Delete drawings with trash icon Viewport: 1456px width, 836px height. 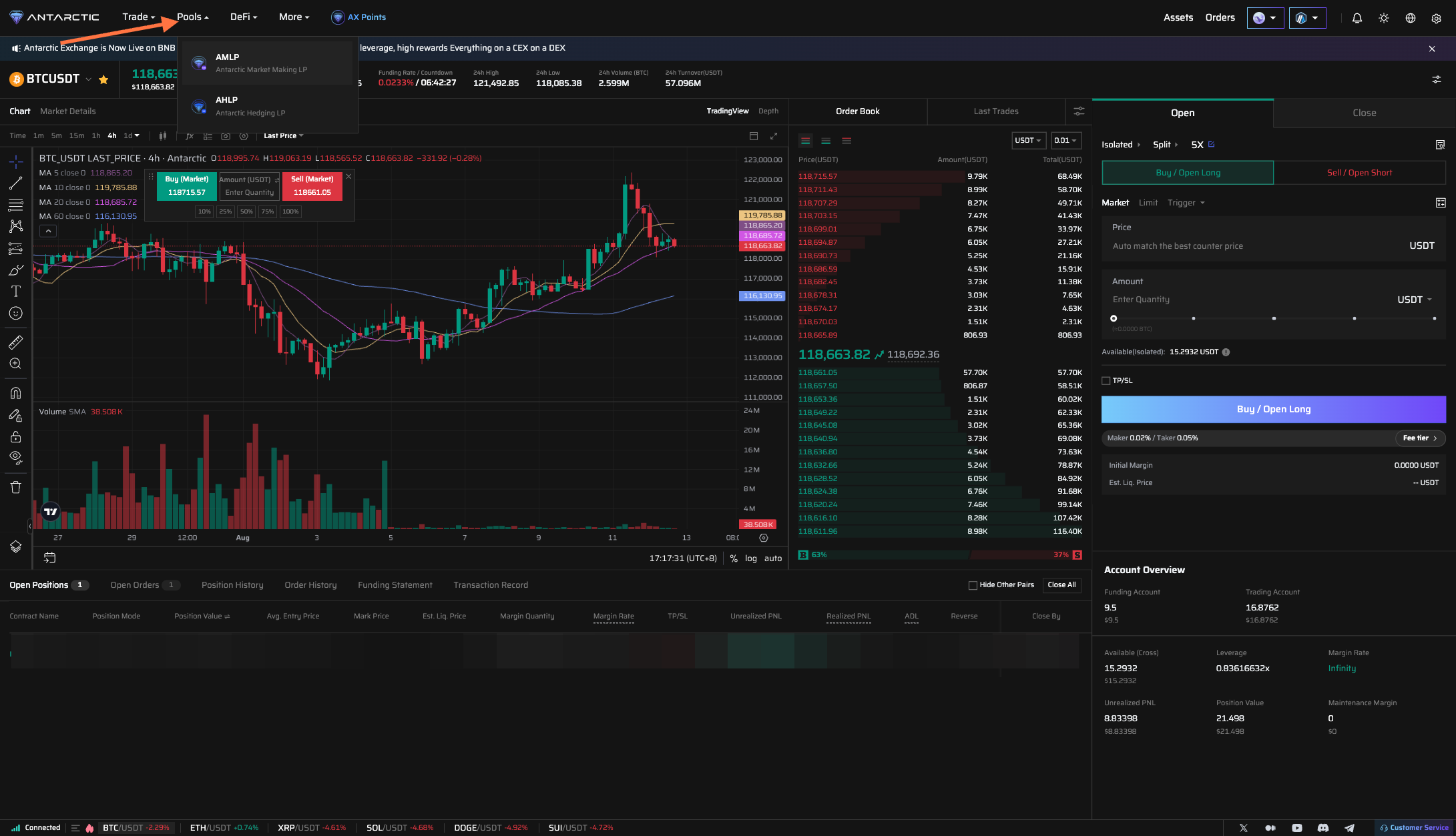pyautogui.click(x=16, y=487)
